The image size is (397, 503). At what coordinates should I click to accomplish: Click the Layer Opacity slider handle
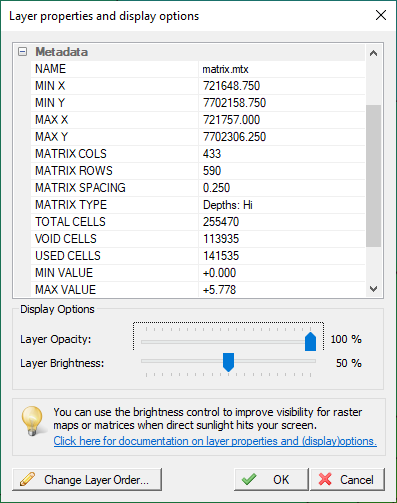pos(310,341)
